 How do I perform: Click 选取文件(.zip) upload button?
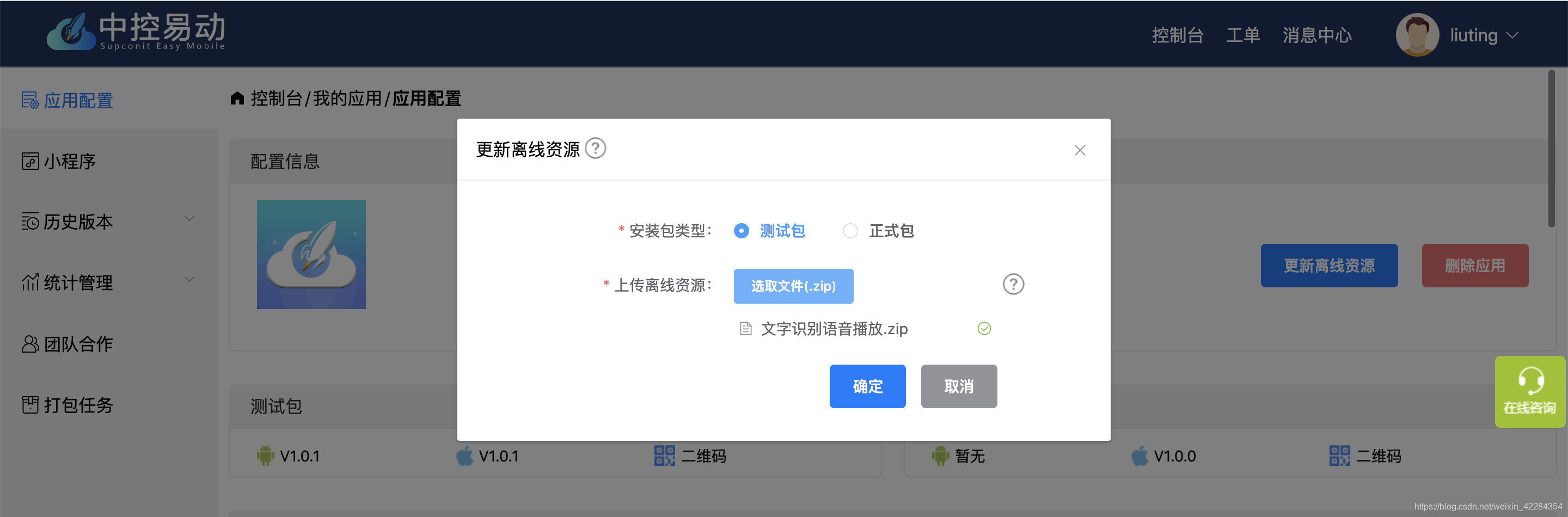coord(793,286)
